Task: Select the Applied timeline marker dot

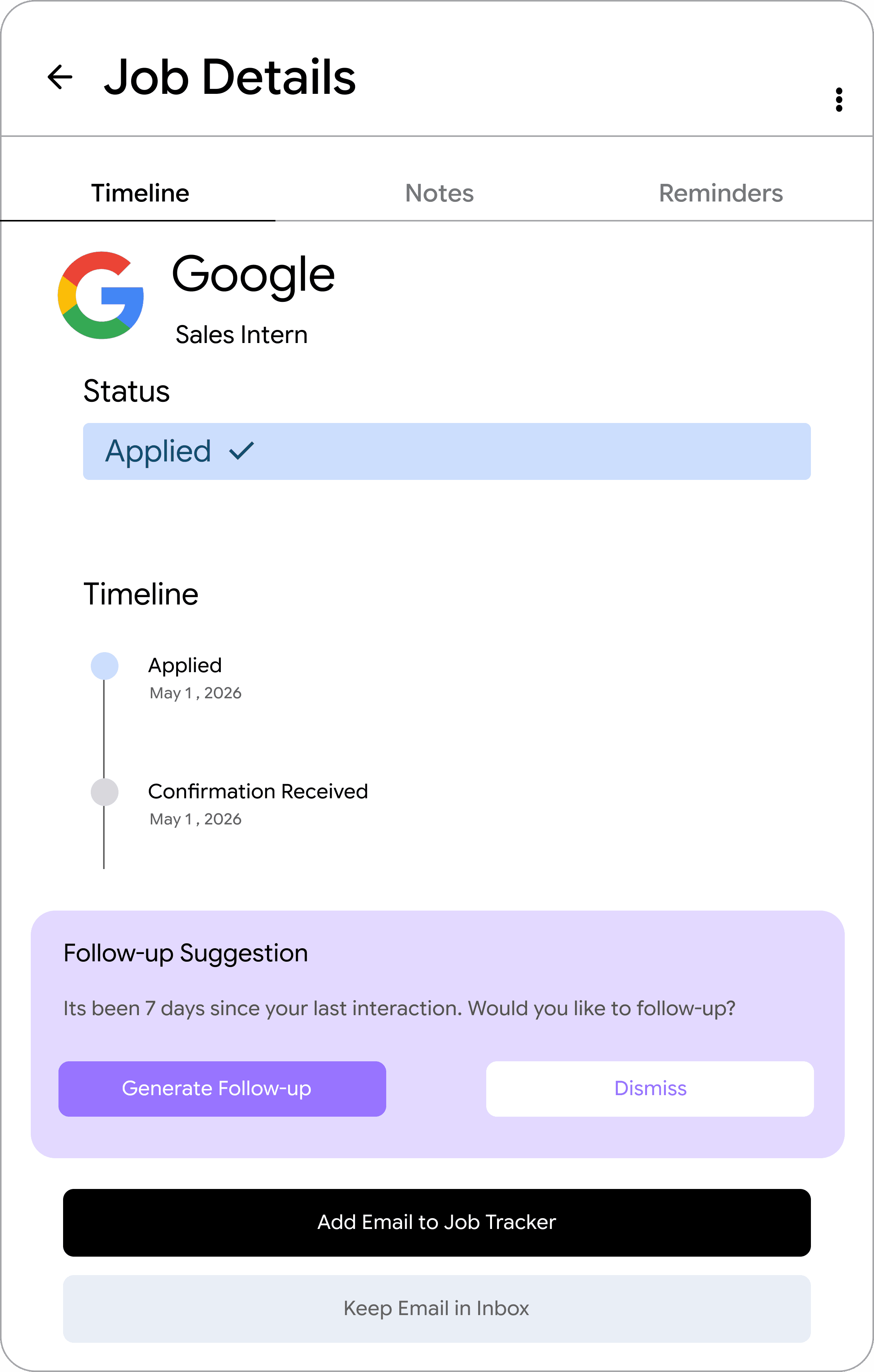Action: click(105, 666)
